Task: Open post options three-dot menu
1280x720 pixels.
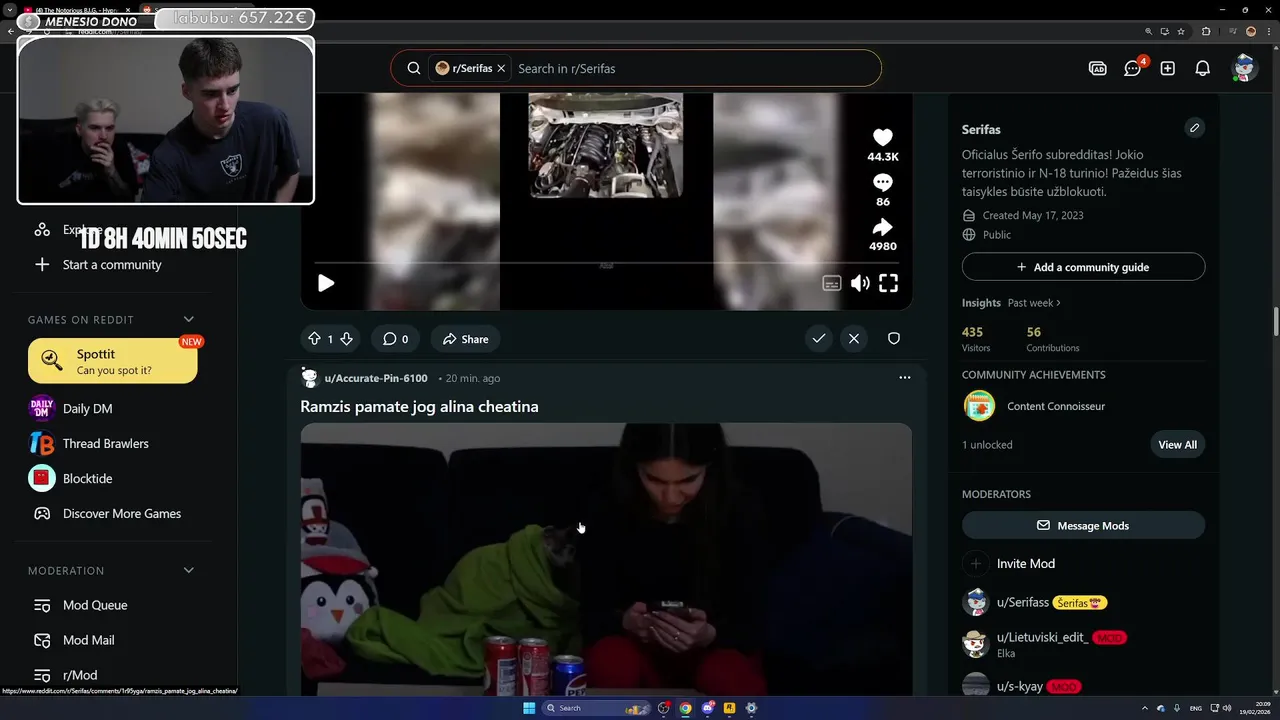Action: pyautogui.click(x=904, y=378)
